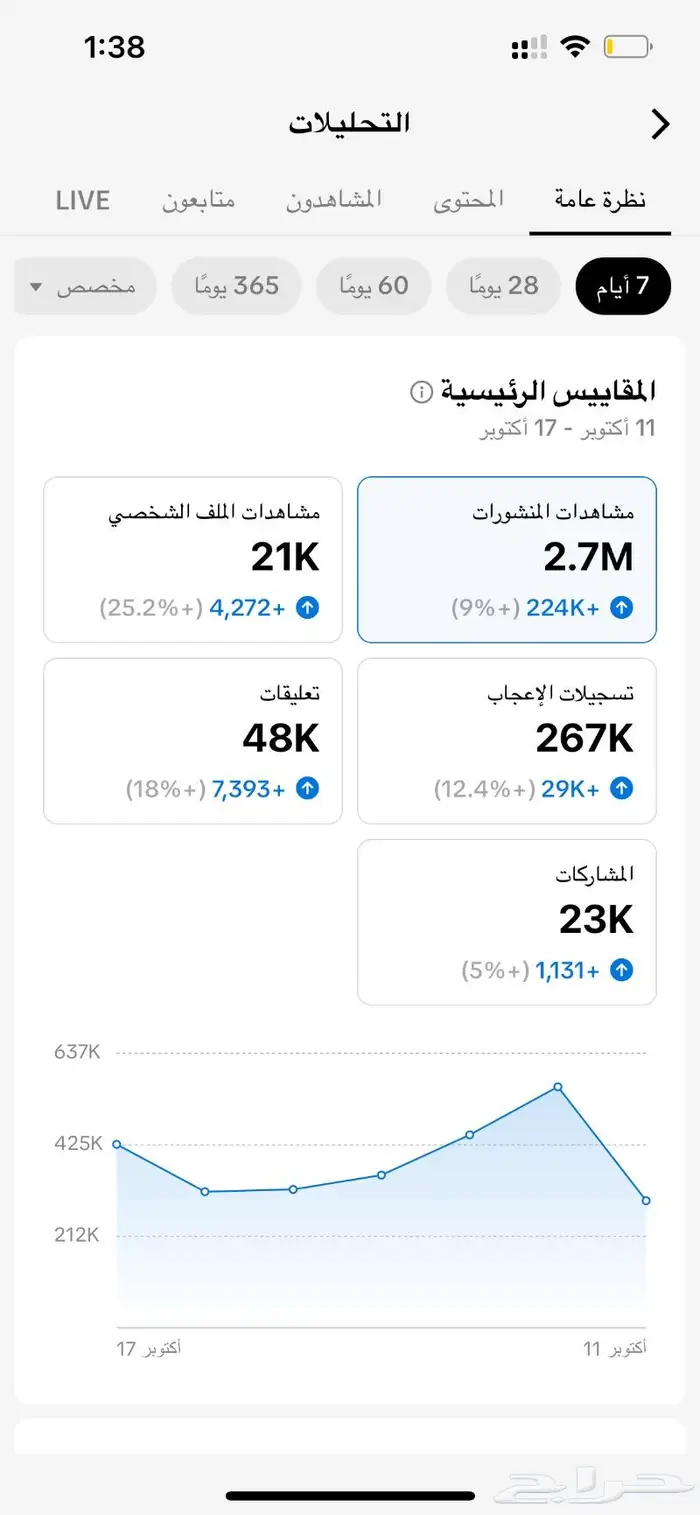700x1515 pixels.
Task: Select the تعليقات metric card
Action: point(192,740)
